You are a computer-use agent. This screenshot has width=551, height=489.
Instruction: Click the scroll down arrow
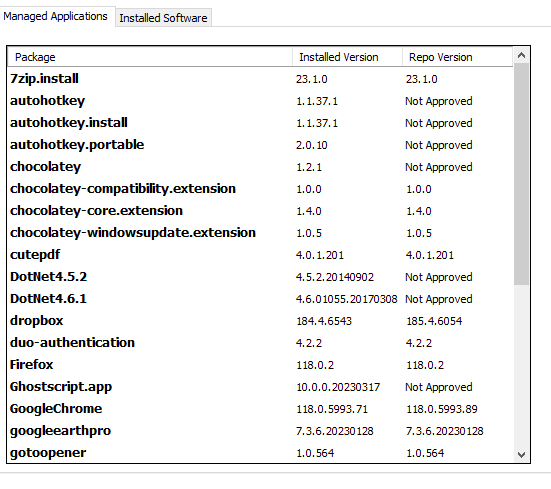pos(521,455)
